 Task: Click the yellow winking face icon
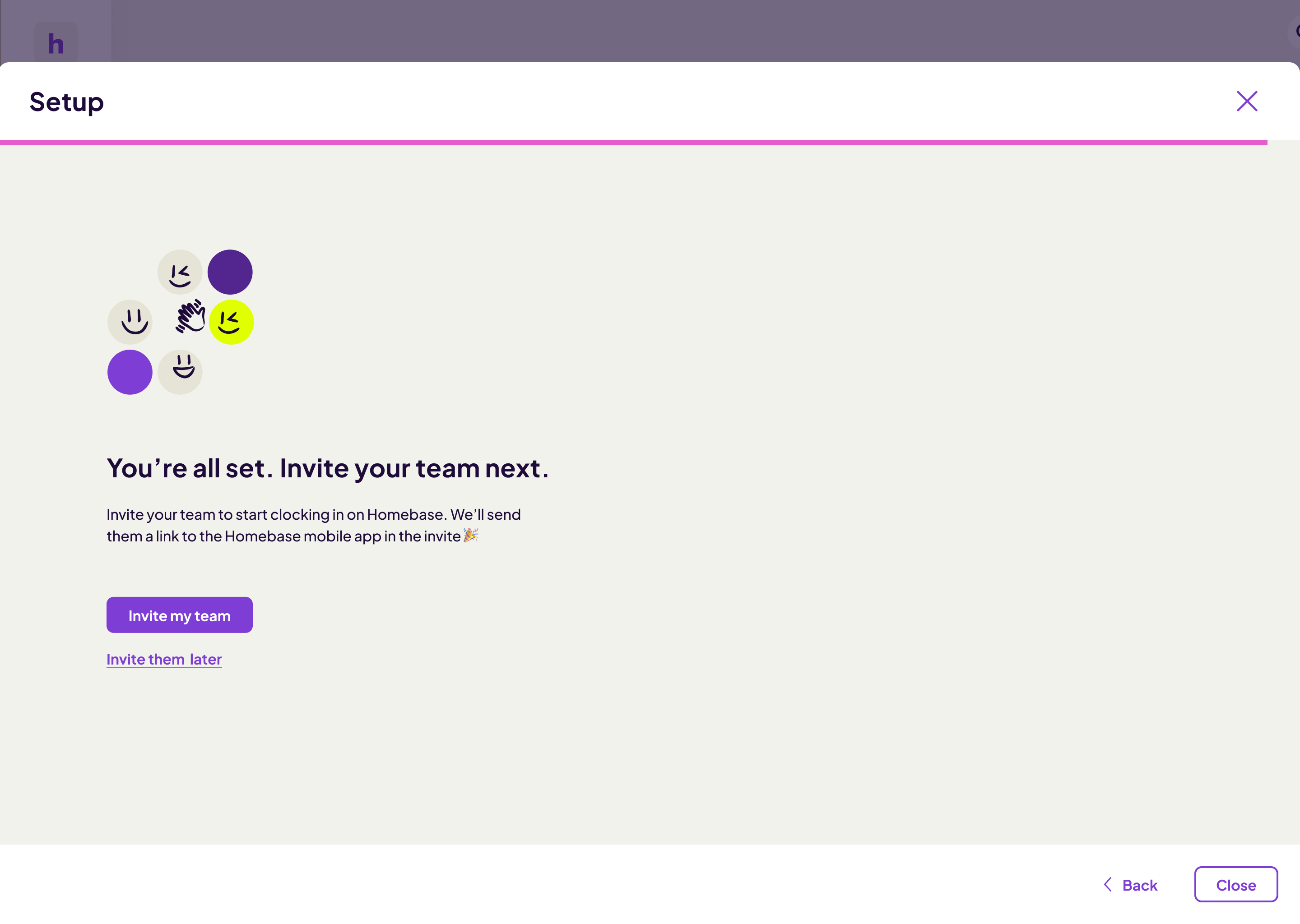pyautogui.click(x=231, y=322)
